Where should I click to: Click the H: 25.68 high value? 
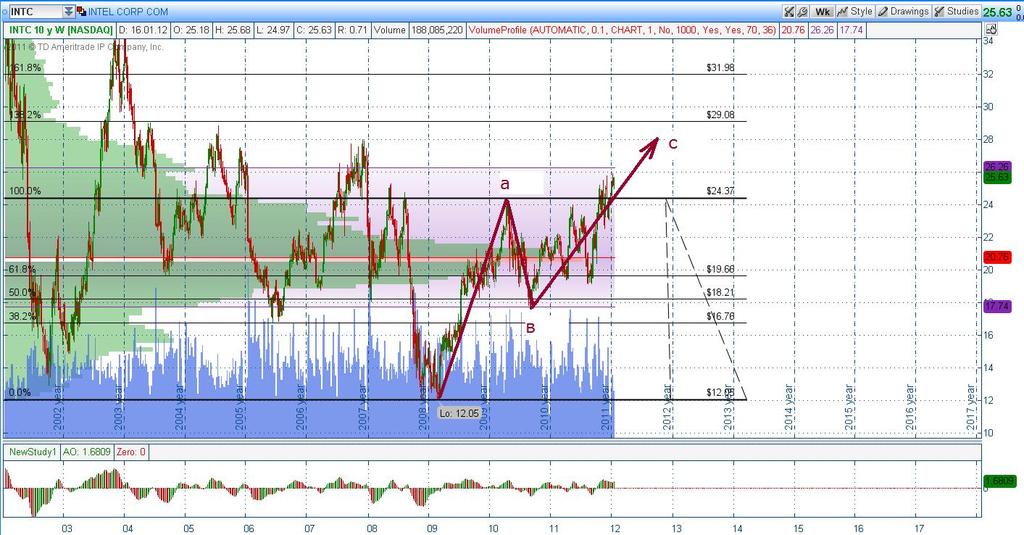coord(233,29)
